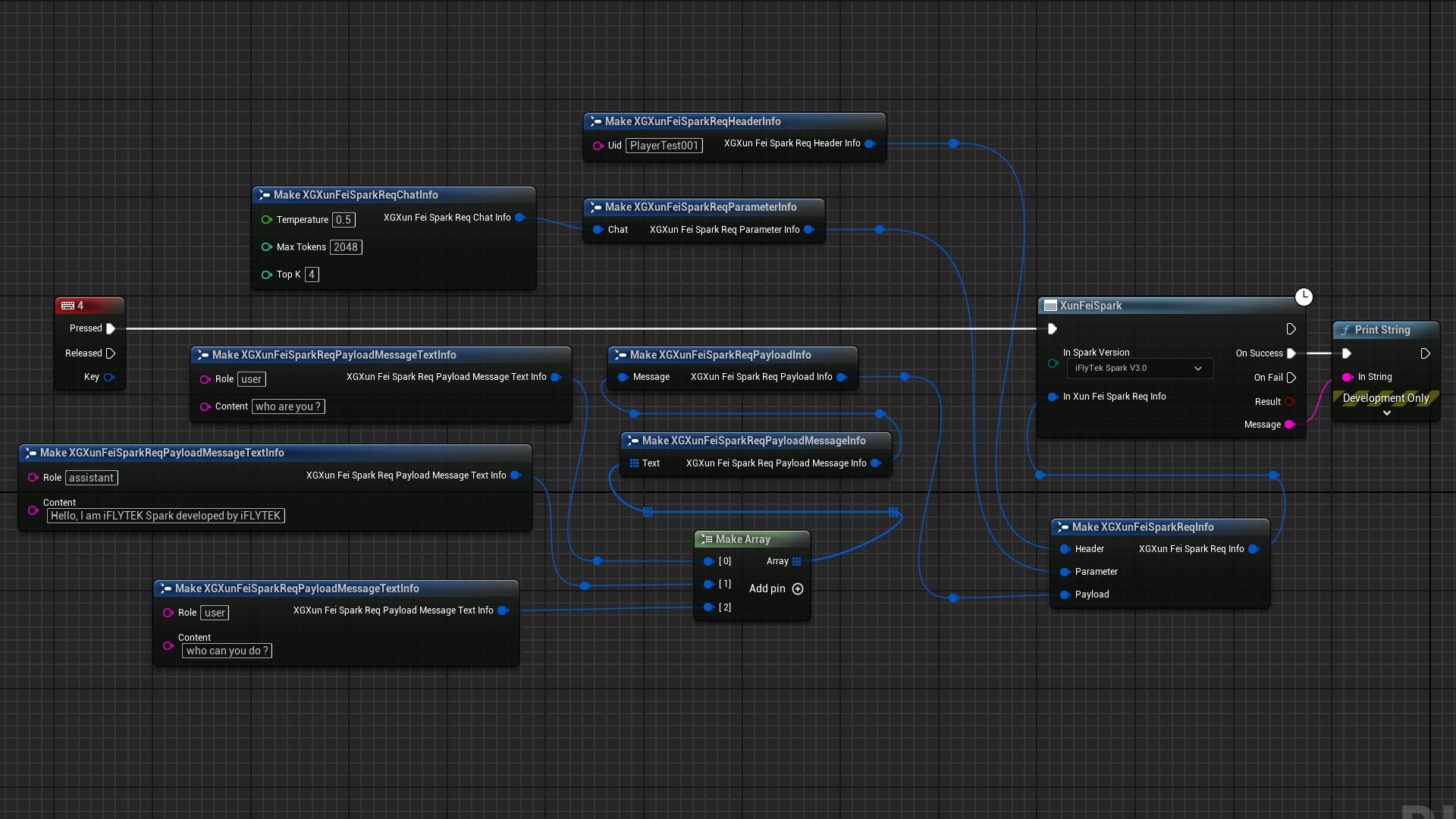
Task: Select the Make XGXunFeiSparkReqInfo node title
Action: (x=1142, y=527)
